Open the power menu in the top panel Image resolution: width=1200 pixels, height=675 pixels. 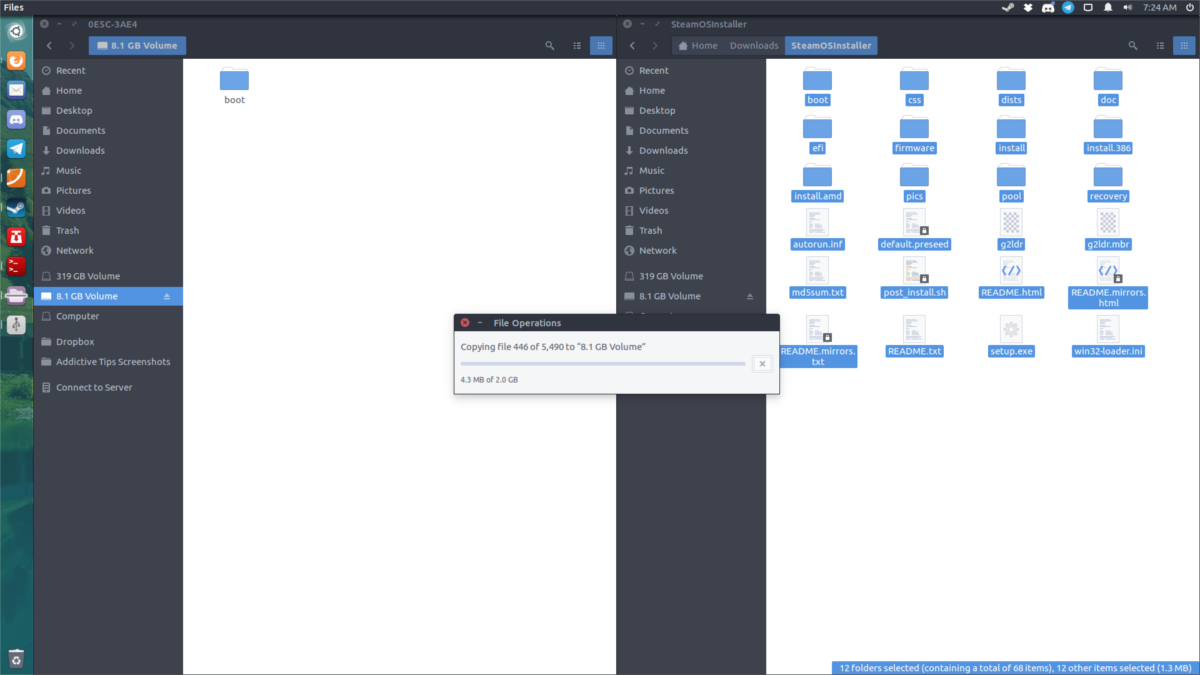pos(1188,7)
